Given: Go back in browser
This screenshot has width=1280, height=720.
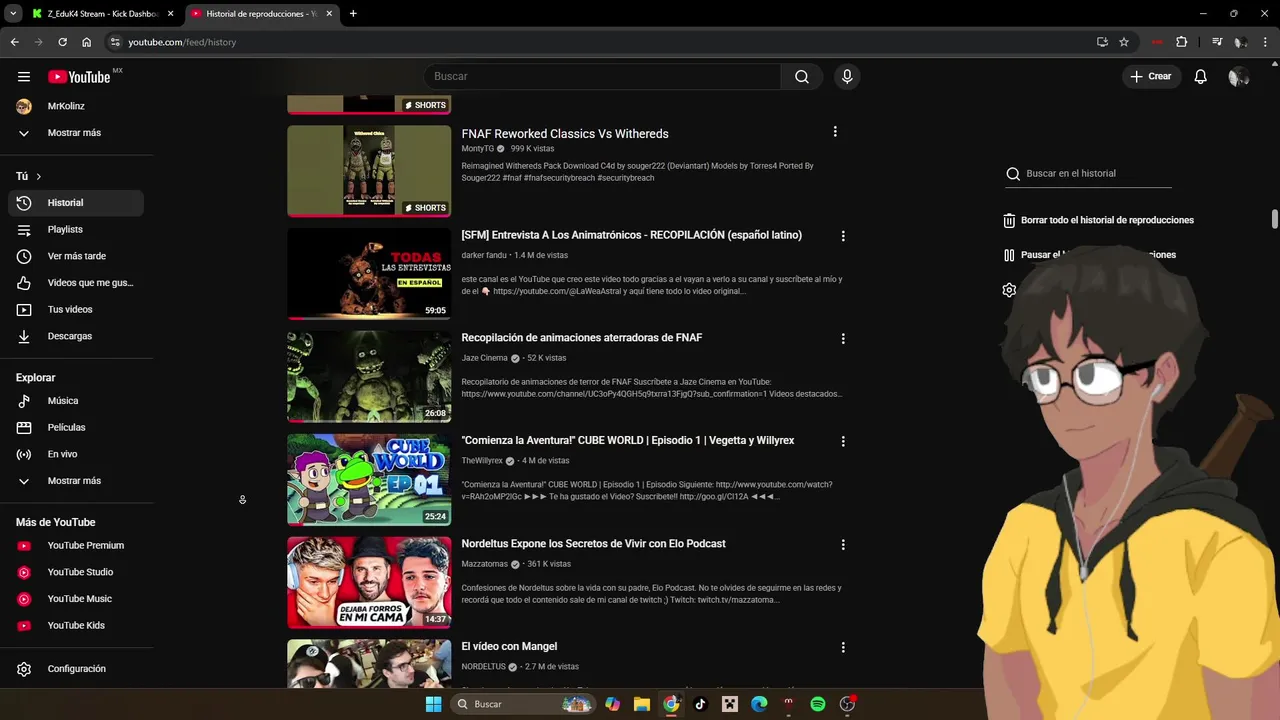Looking at the screenshot, I should click(14, 42).
